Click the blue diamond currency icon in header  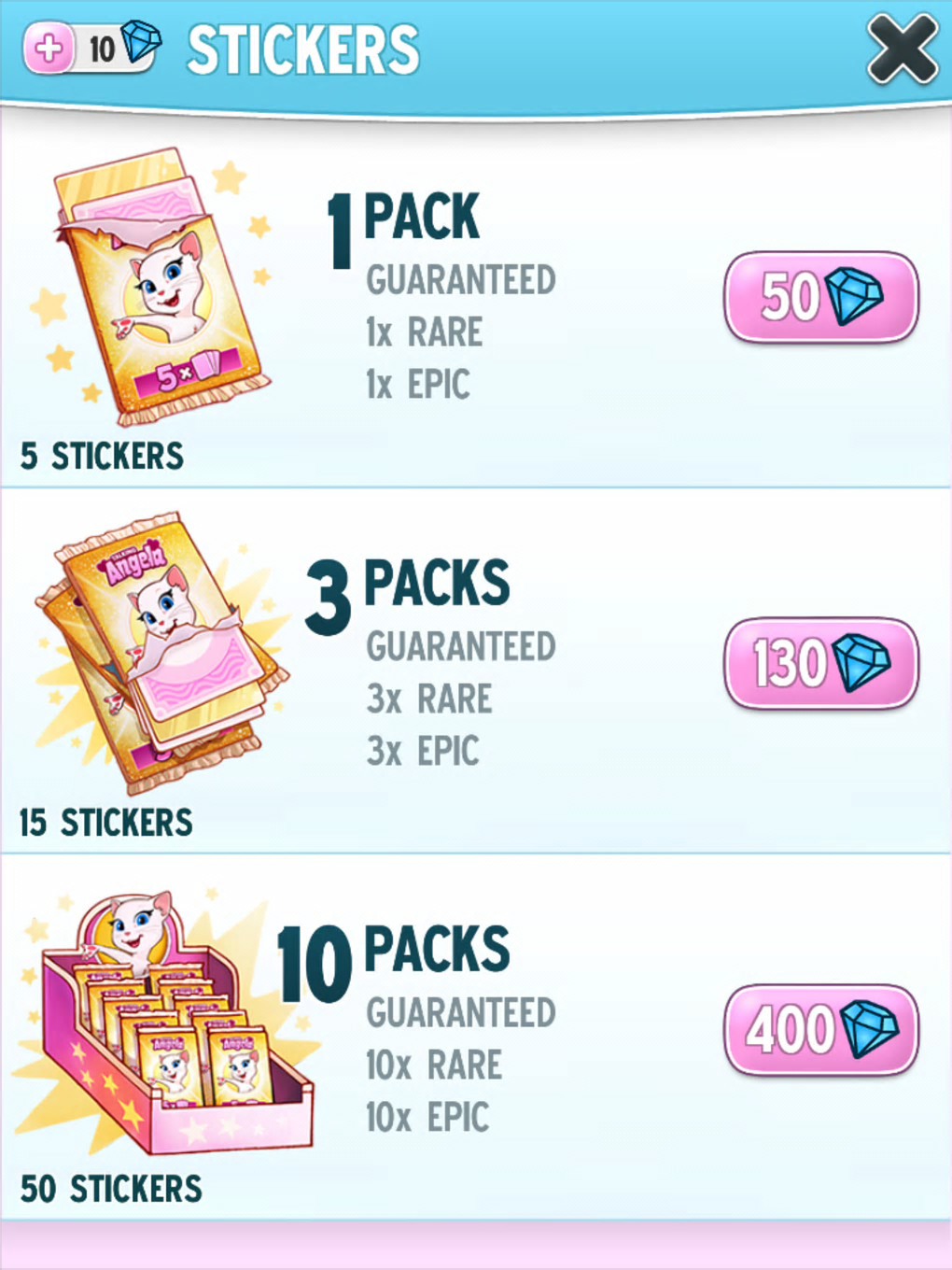coord(141,42)
